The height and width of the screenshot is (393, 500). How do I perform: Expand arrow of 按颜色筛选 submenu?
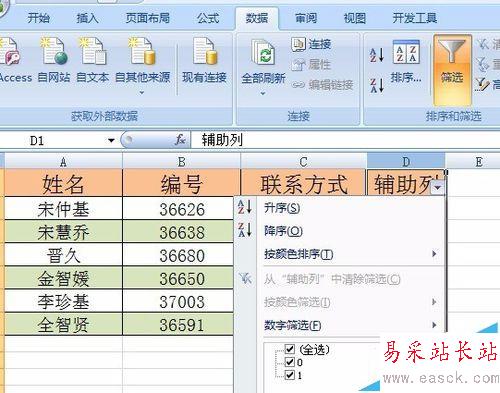pyautogui.click(x=434, y=302)
